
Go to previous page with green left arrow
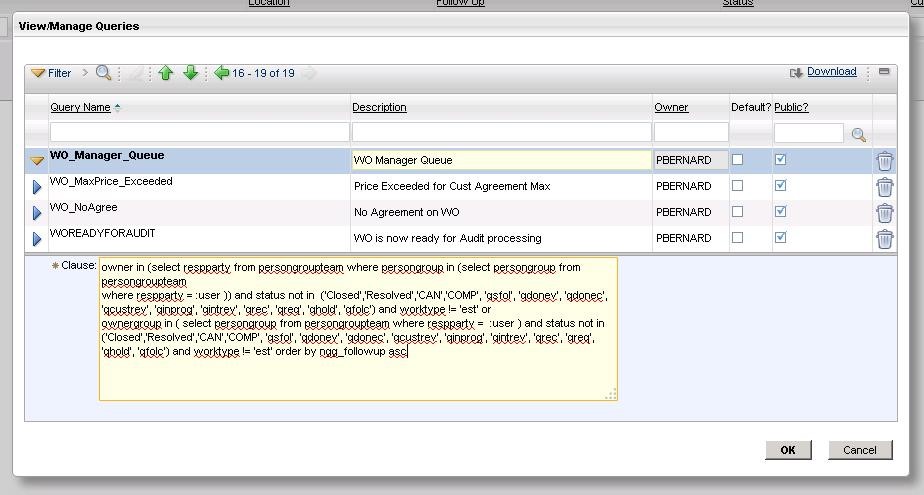(x=222, y=73)
